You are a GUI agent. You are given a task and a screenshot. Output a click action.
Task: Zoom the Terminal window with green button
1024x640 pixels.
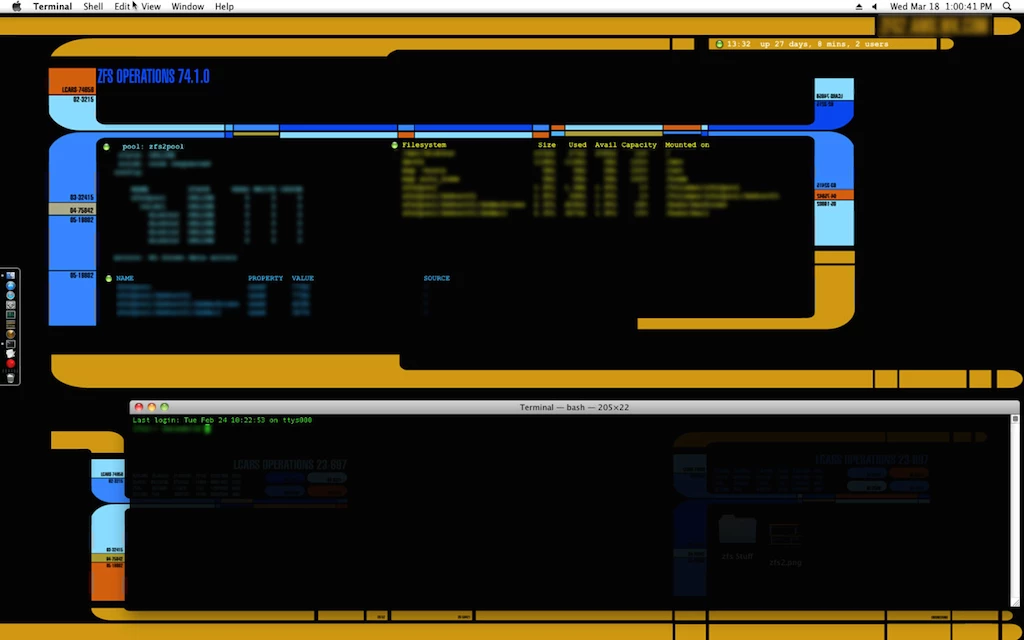pyautogui.click(x=165, y=407)
